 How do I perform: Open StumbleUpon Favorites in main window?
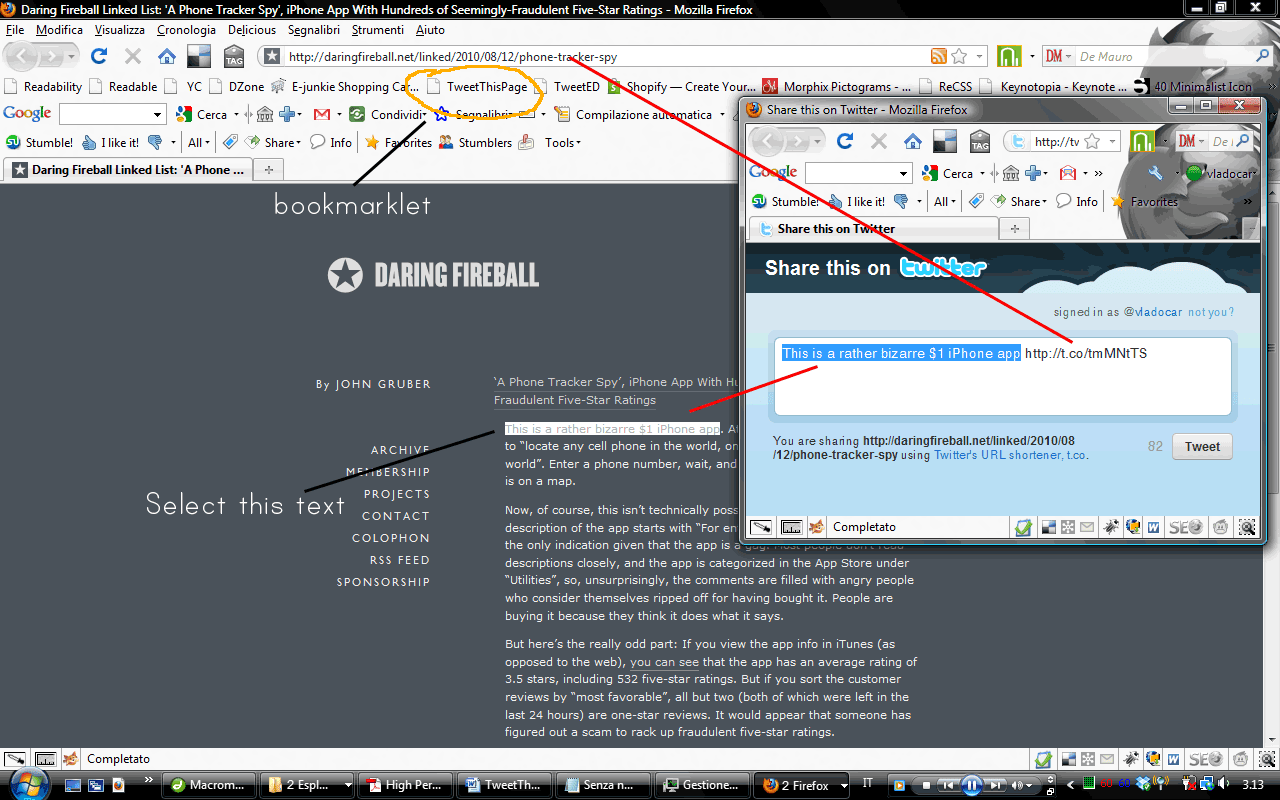coord(398,143)
